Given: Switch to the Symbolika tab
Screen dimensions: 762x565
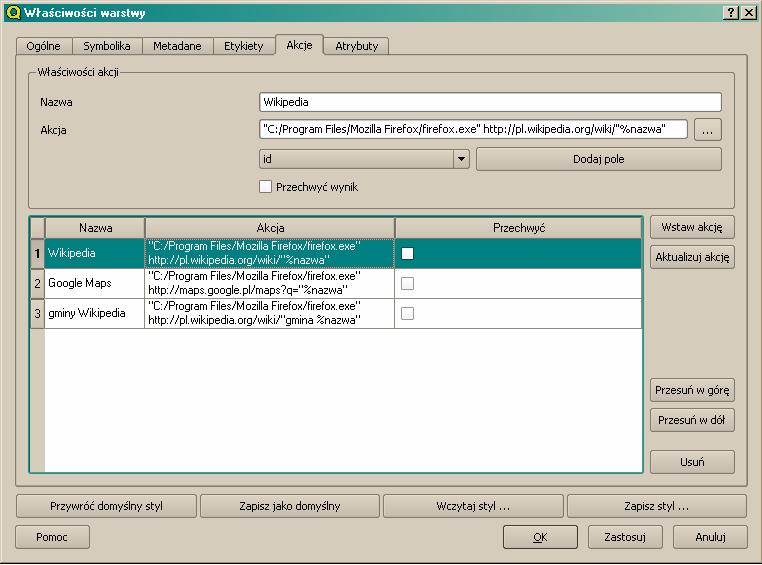Looking at the screenshot, I should [x=107, y=46].
